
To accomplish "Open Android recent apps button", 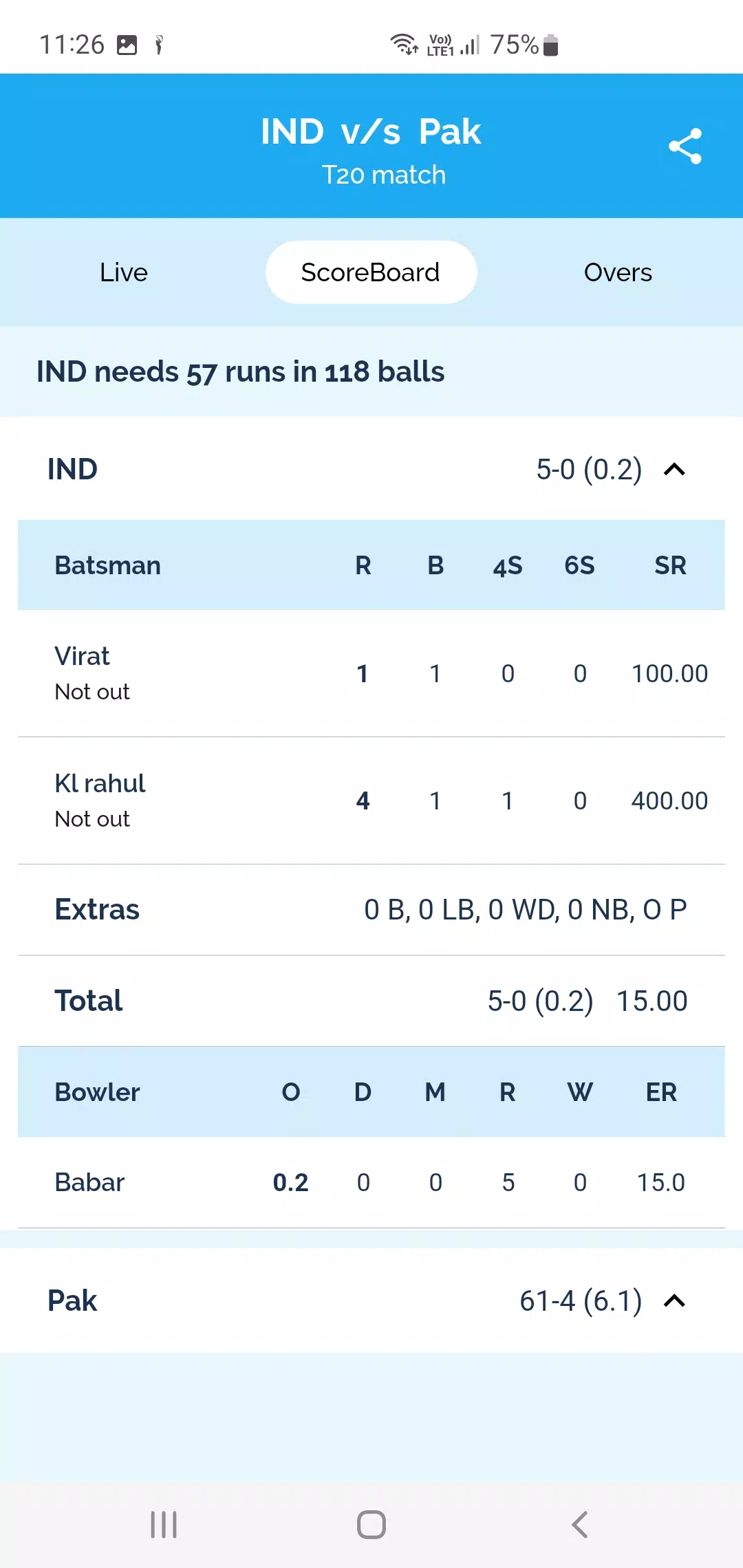I will [x=164, y=1525].
